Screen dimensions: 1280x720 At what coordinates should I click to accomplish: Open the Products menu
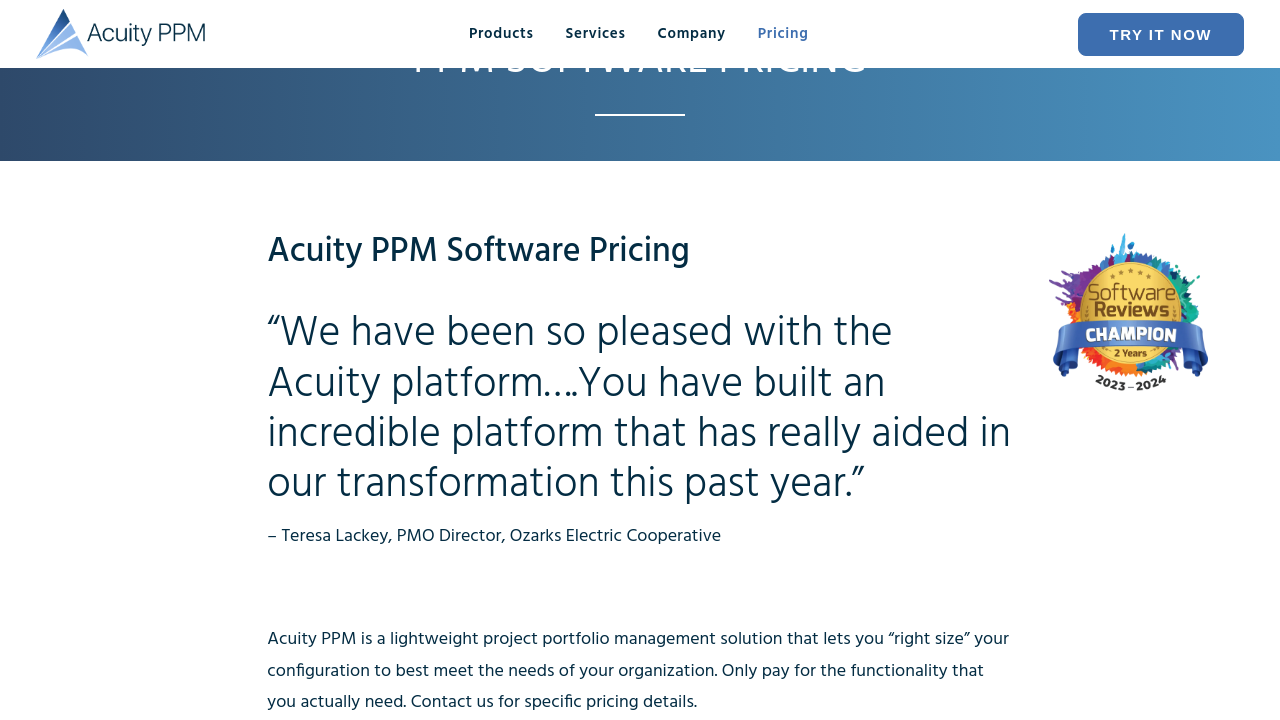pos(501,34)
